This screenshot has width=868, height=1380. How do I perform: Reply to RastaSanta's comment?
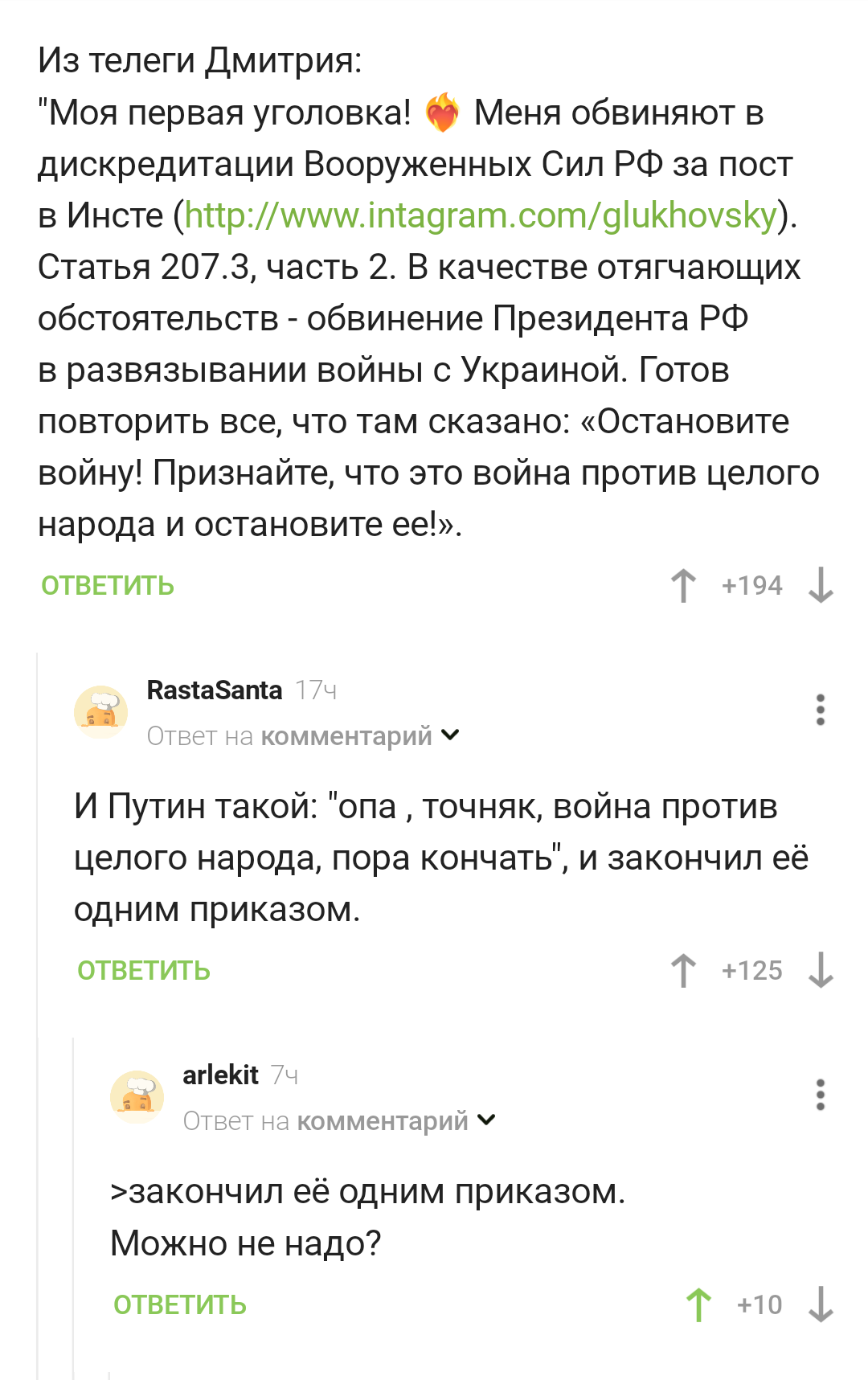click(x=144, y=971)
